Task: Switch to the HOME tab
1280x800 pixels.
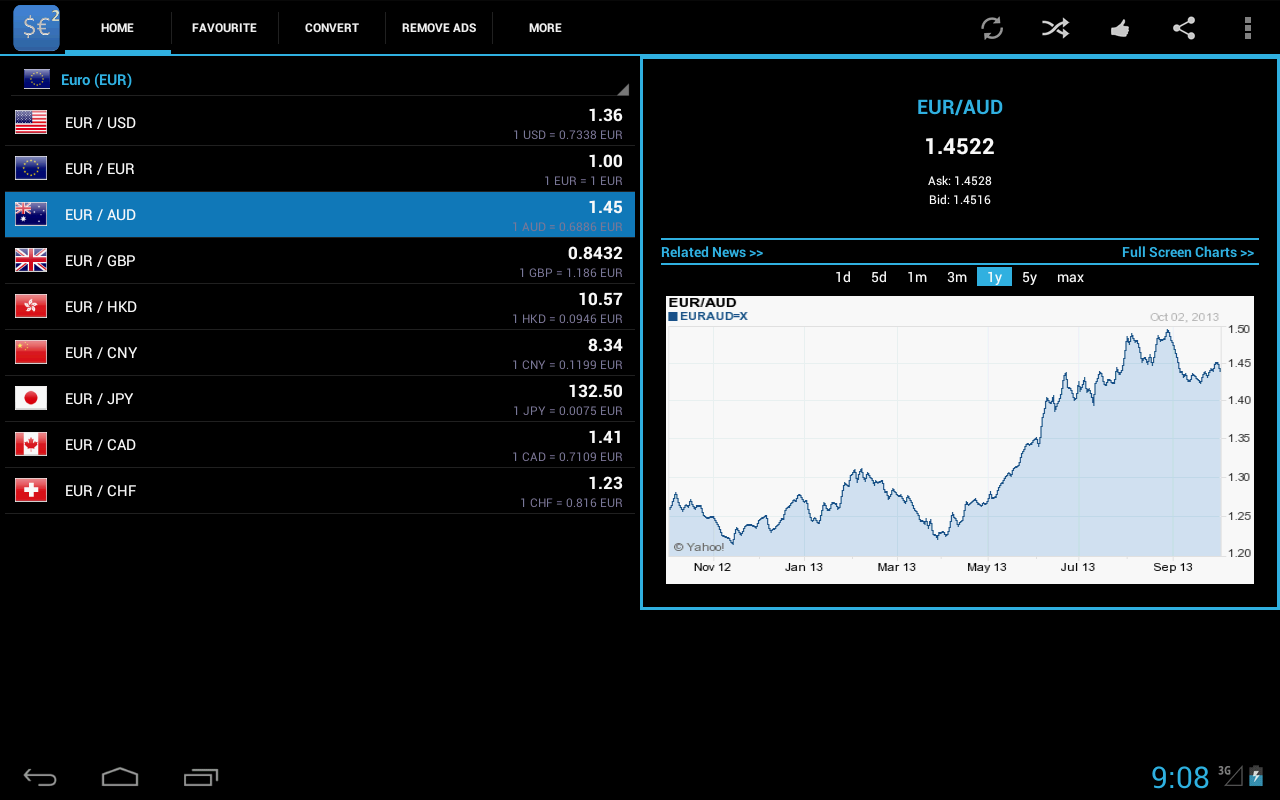Action: pos(117,28)
